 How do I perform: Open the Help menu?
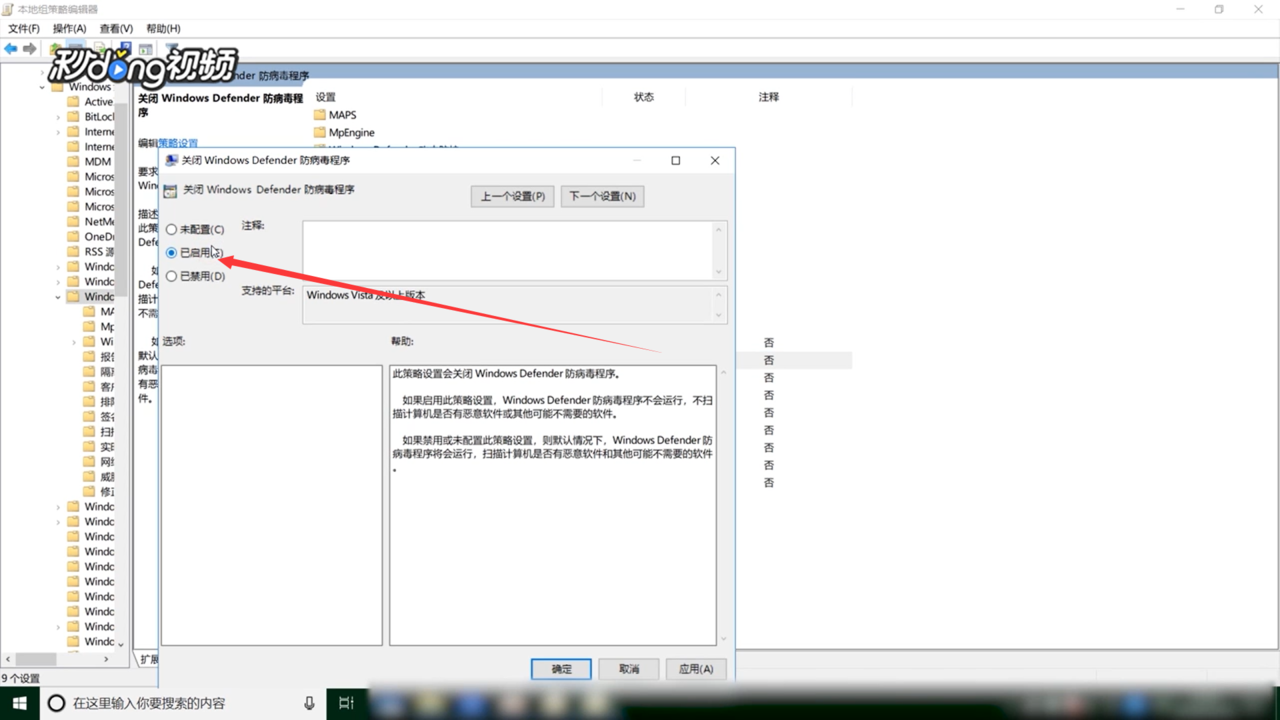163,29
